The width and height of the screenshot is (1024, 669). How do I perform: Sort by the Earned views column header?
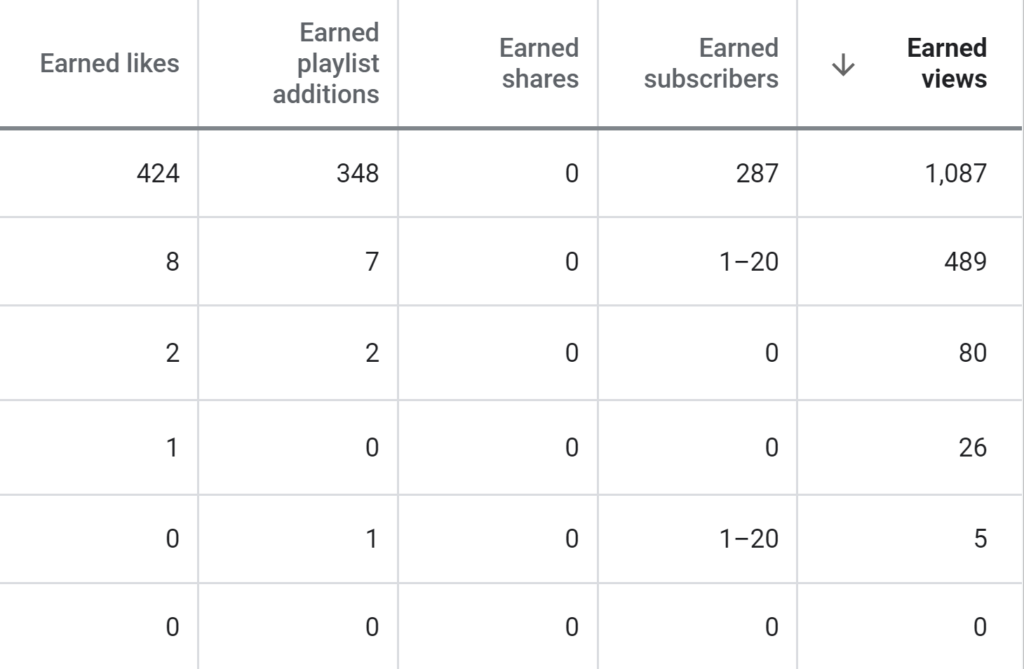tap(946, 63)
